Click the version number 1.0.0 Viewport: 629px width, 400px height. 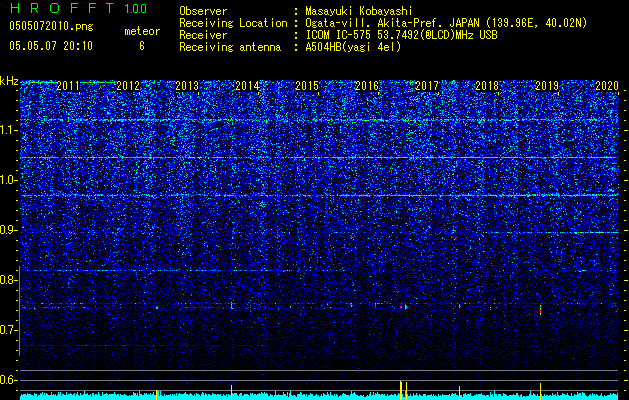136,9
